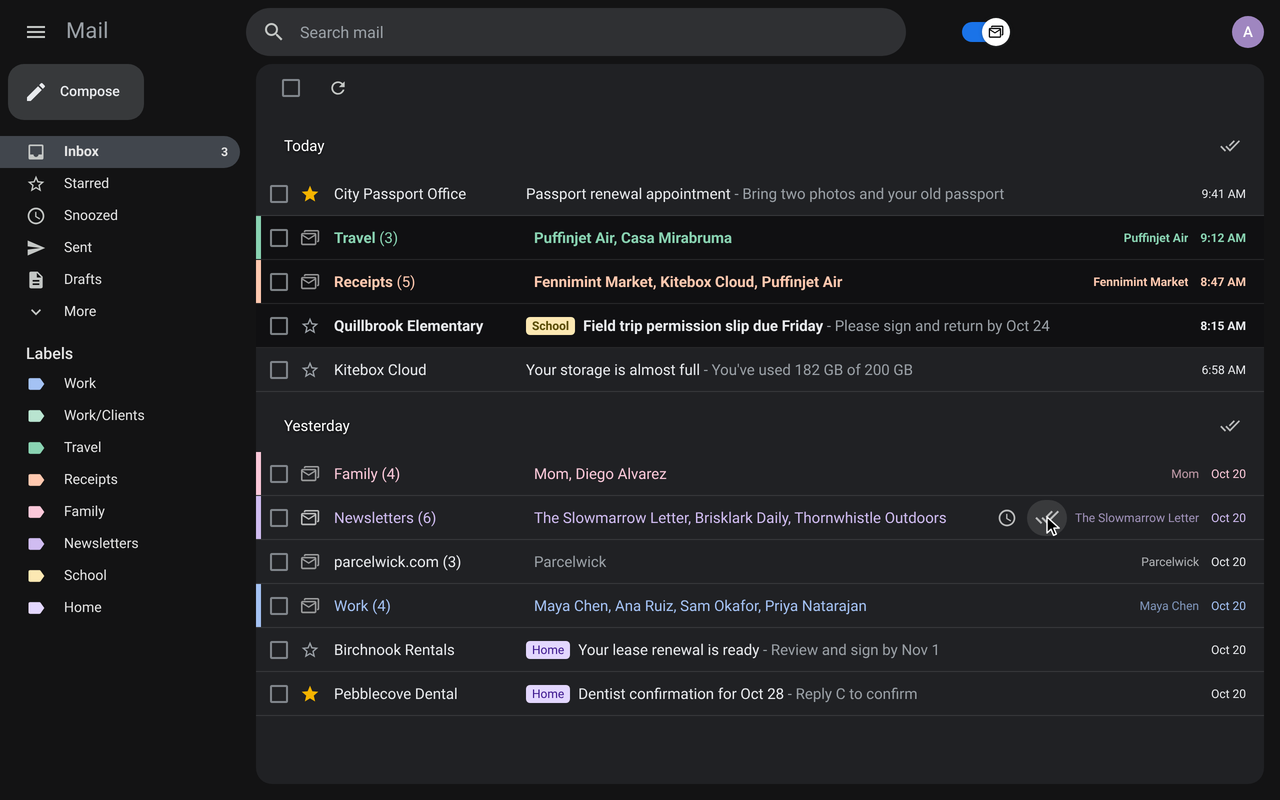The width and height of the screenshot is (1280, 800).
Task: Open the Sent folder
Action: pyautogui.click(x=120, y=248)
